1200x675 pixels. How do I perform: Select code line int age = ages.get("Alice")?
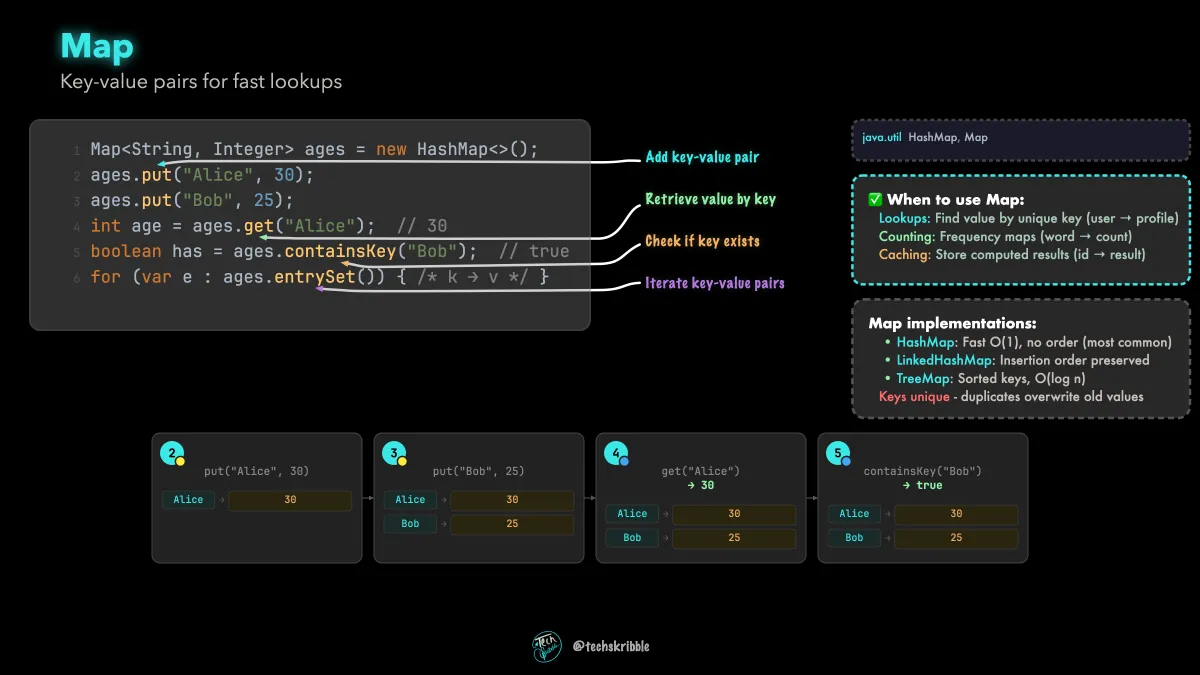coord(233,226)
